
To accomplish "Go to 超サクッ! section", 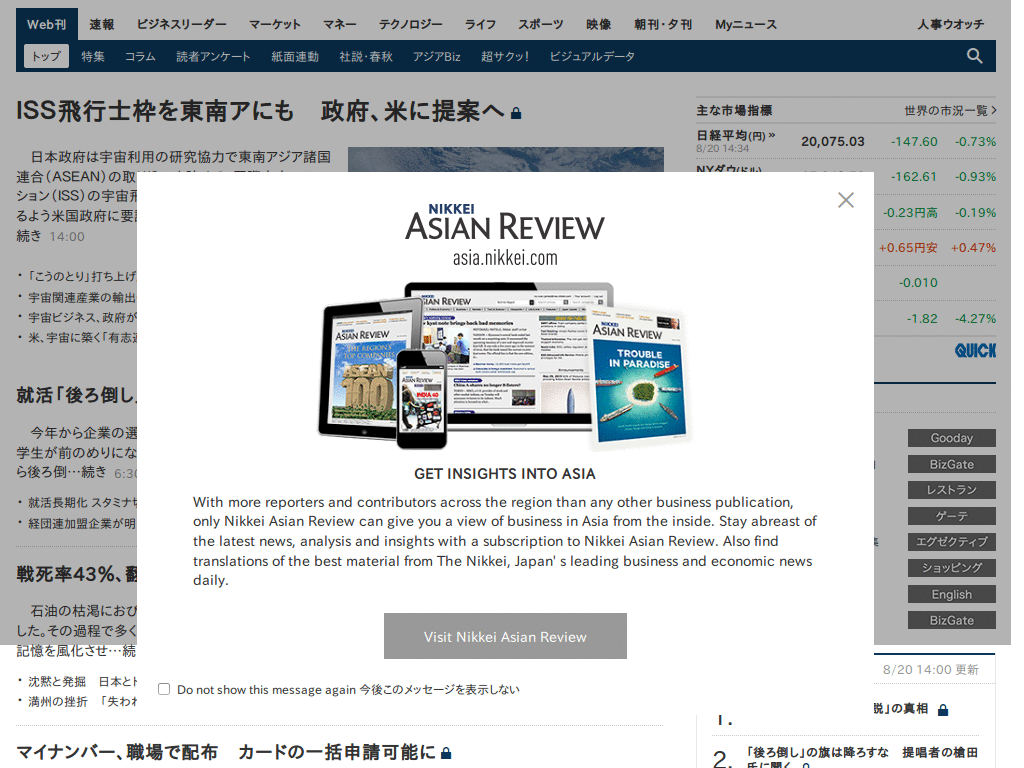I will (505, 56).
